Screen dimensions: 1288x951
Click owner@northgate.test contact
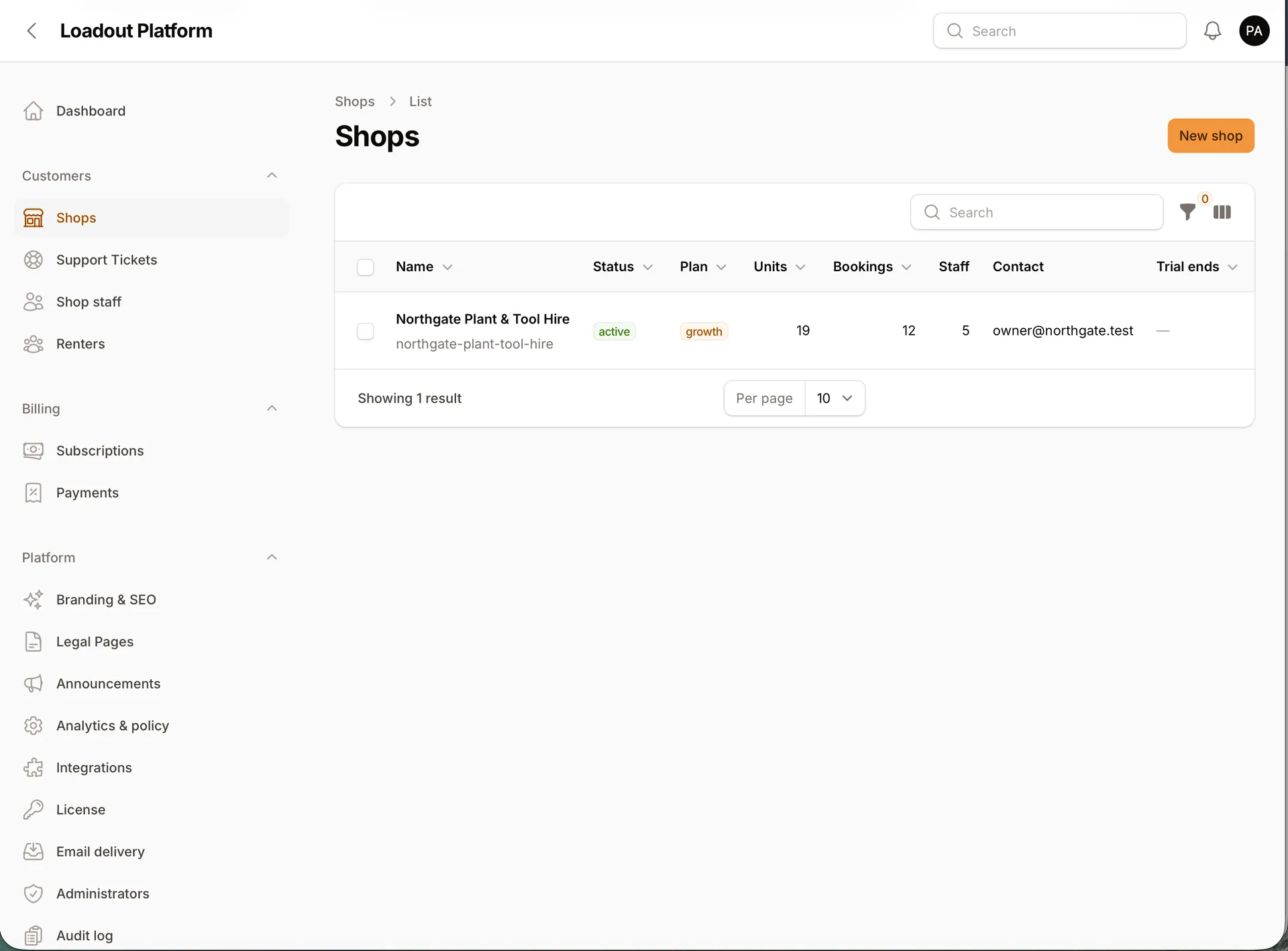[x=1063, y=330]
